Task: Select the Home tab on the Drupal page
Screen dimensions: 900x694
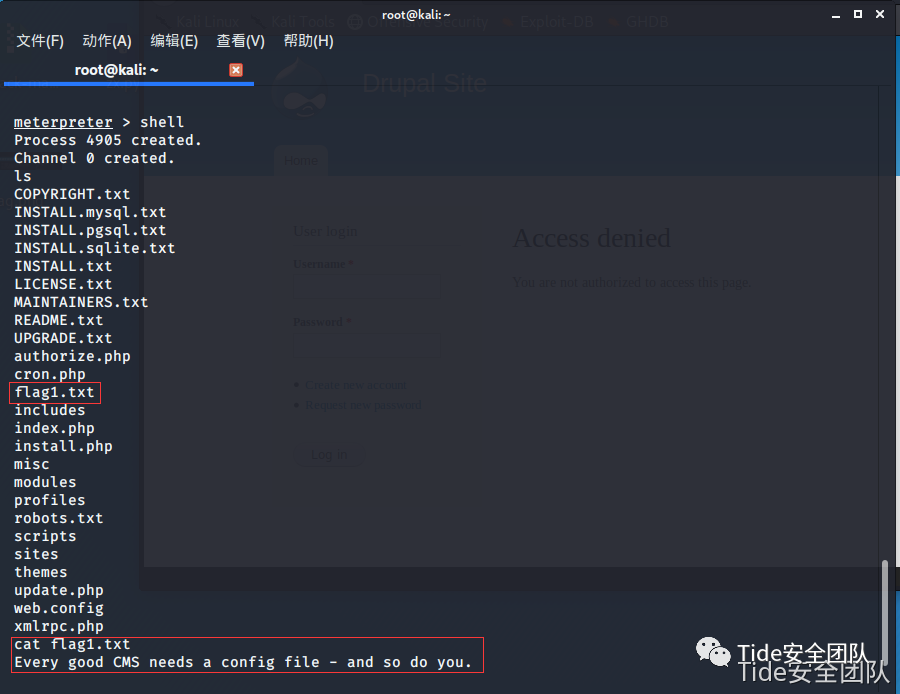Action: 301,161
